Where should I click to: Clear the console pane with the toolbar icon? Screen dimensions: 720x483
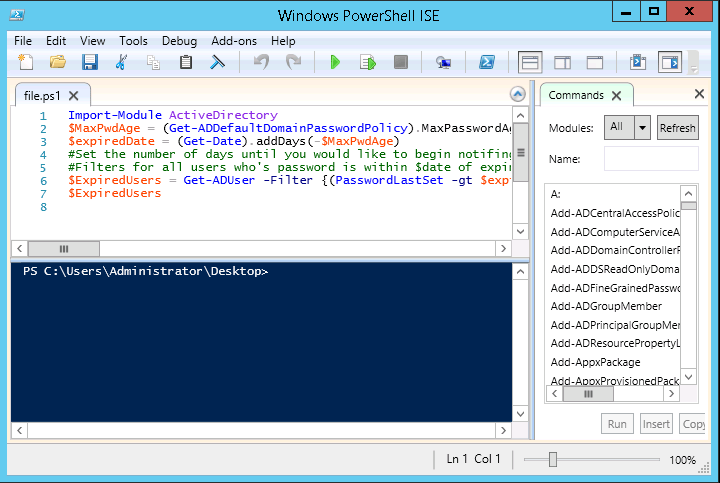(x=217, y=62)
